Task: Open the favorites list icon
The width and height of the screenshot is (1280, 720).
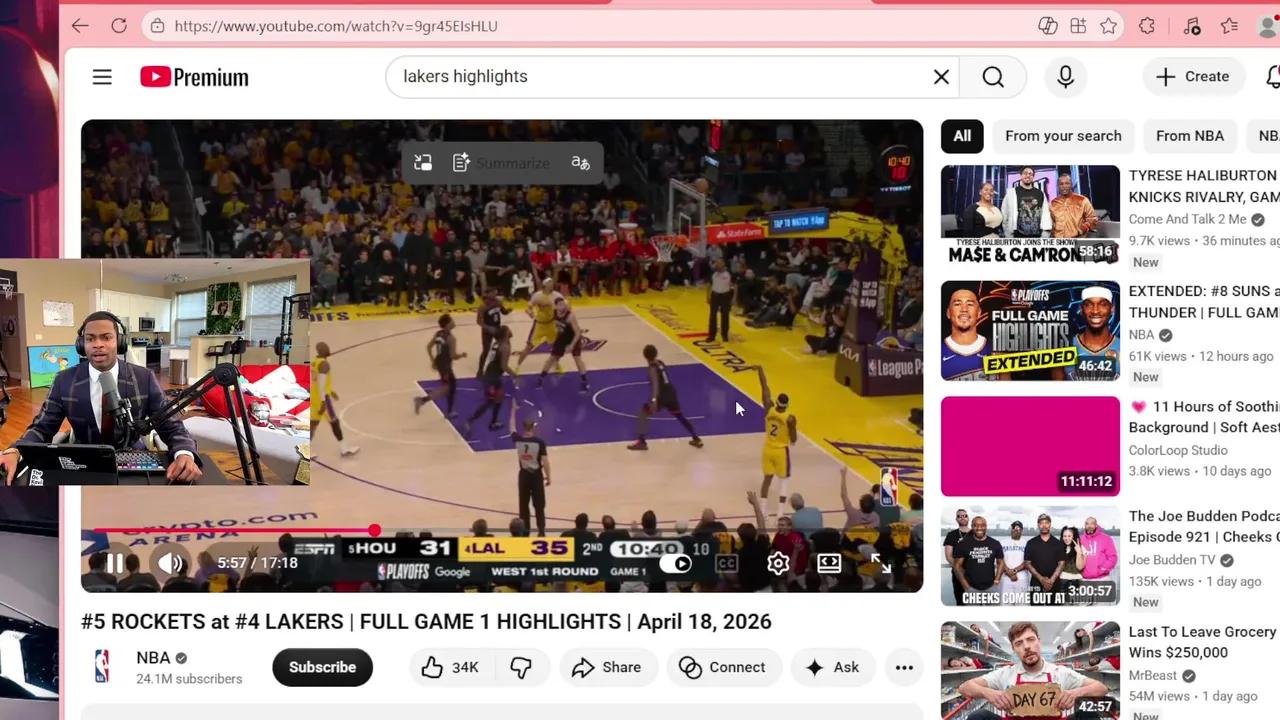Action: coord(1230,26)
